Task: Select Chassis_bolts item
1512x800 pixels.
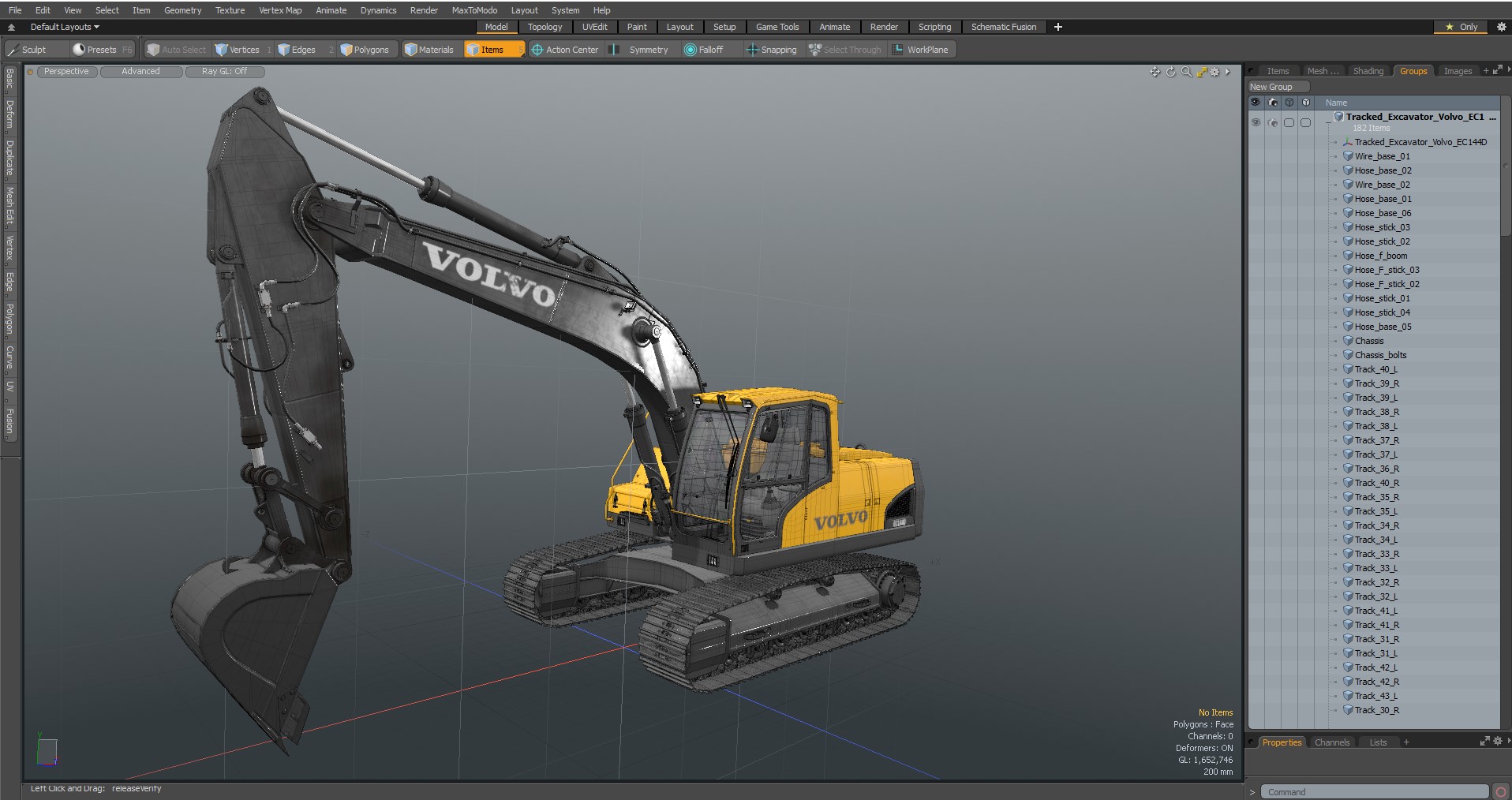Action: pyautogui.click(x=1380, y=355)
